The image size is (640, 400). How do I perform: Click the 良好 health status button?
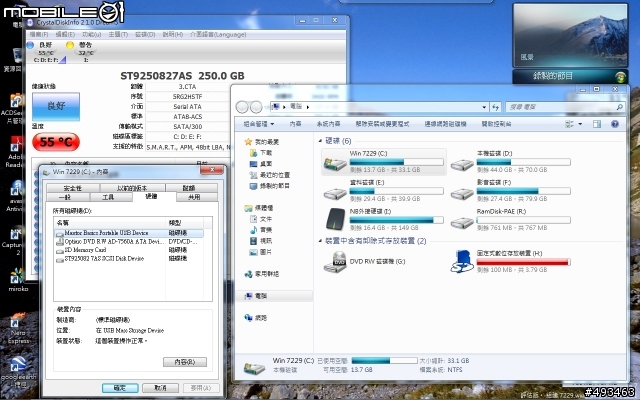(x=56, y=106)
